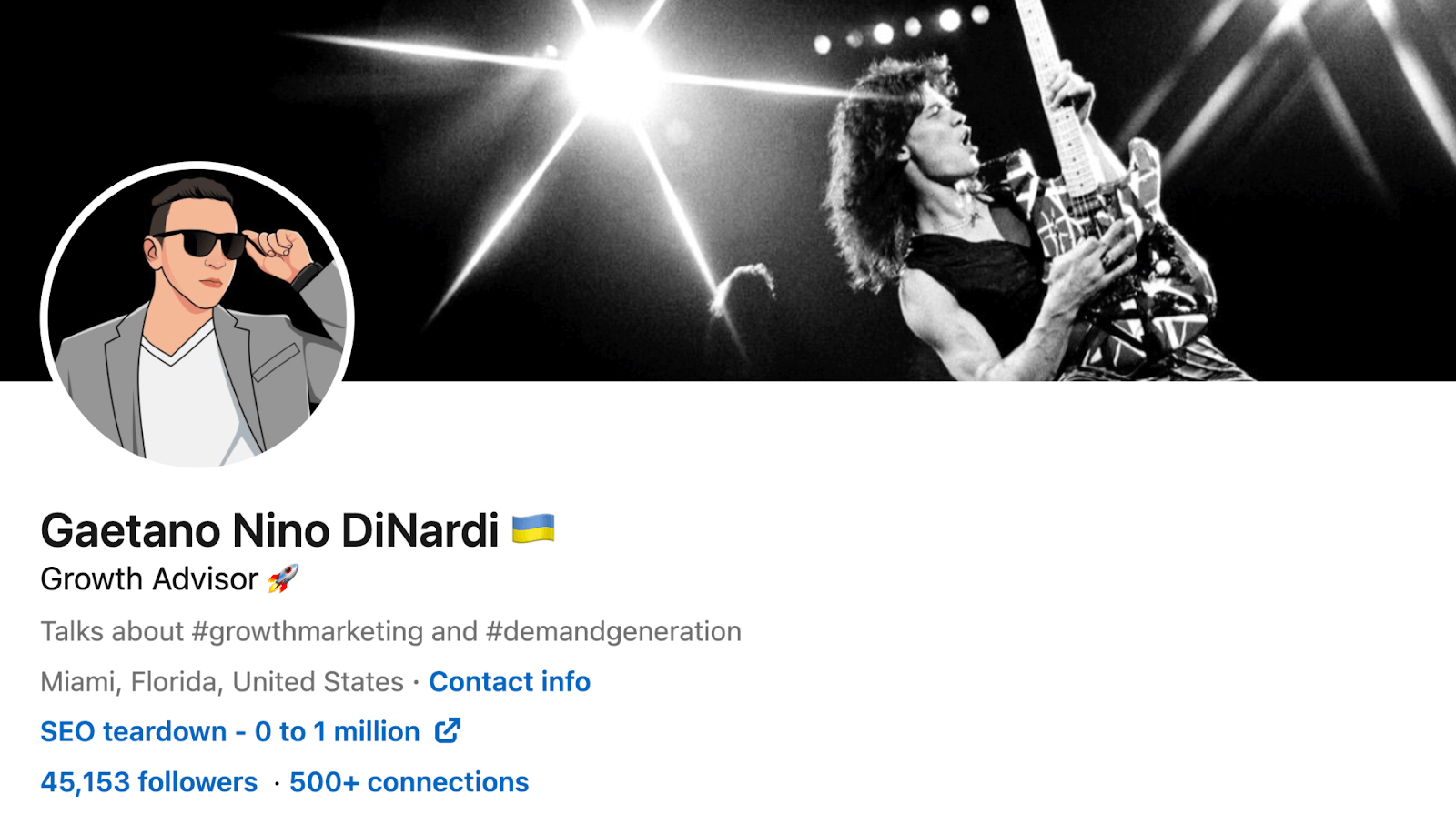Show the 500+ connections
The height and width of the screenshot is (814, 1456).
pos(409,782)
